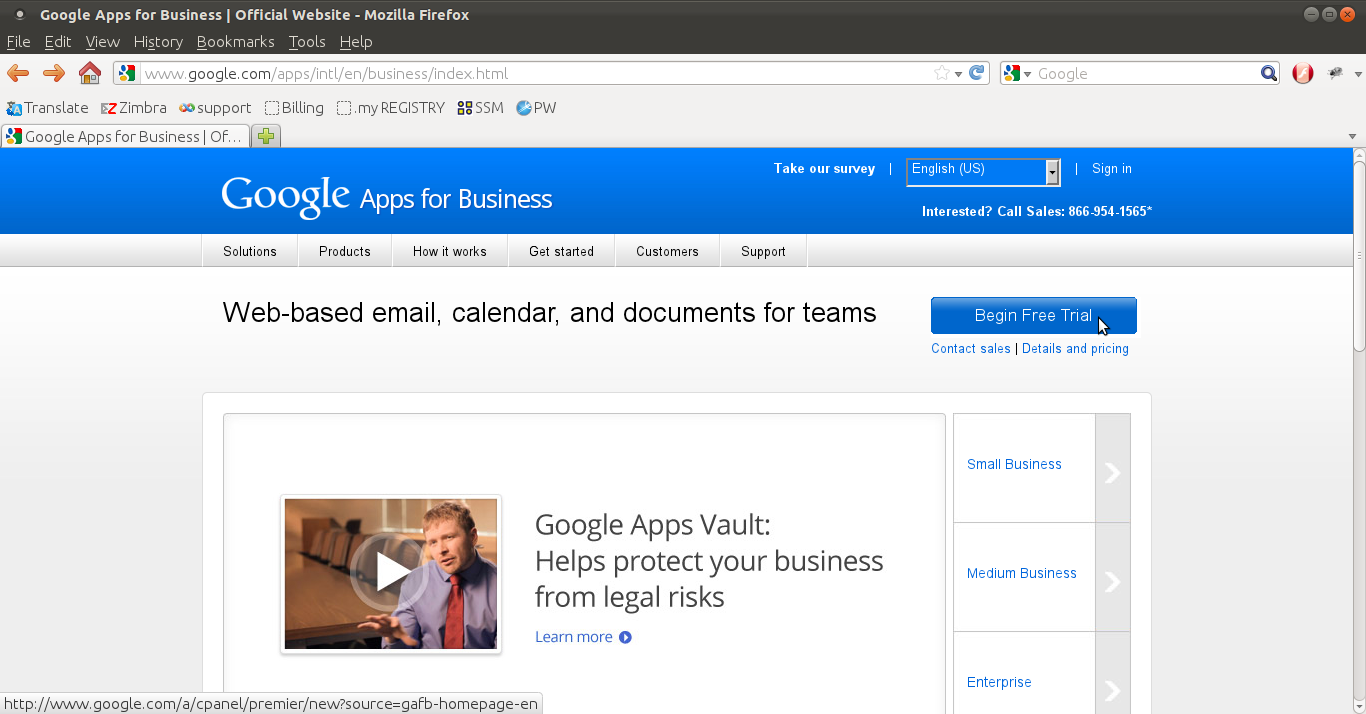The image size is (1366, 714).
Task: Open the .my REGISTRY bookmark
Action: (391, 108)
